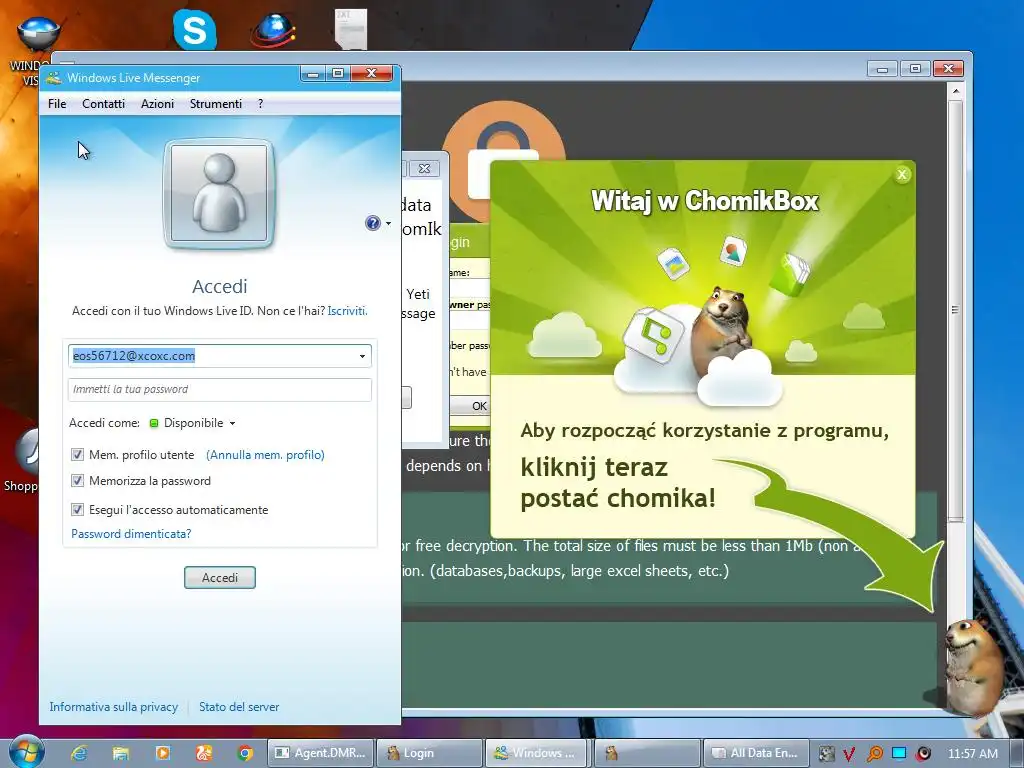Click the orange magnifier tray icon
1024x768 pixels.
pos(874,754)
